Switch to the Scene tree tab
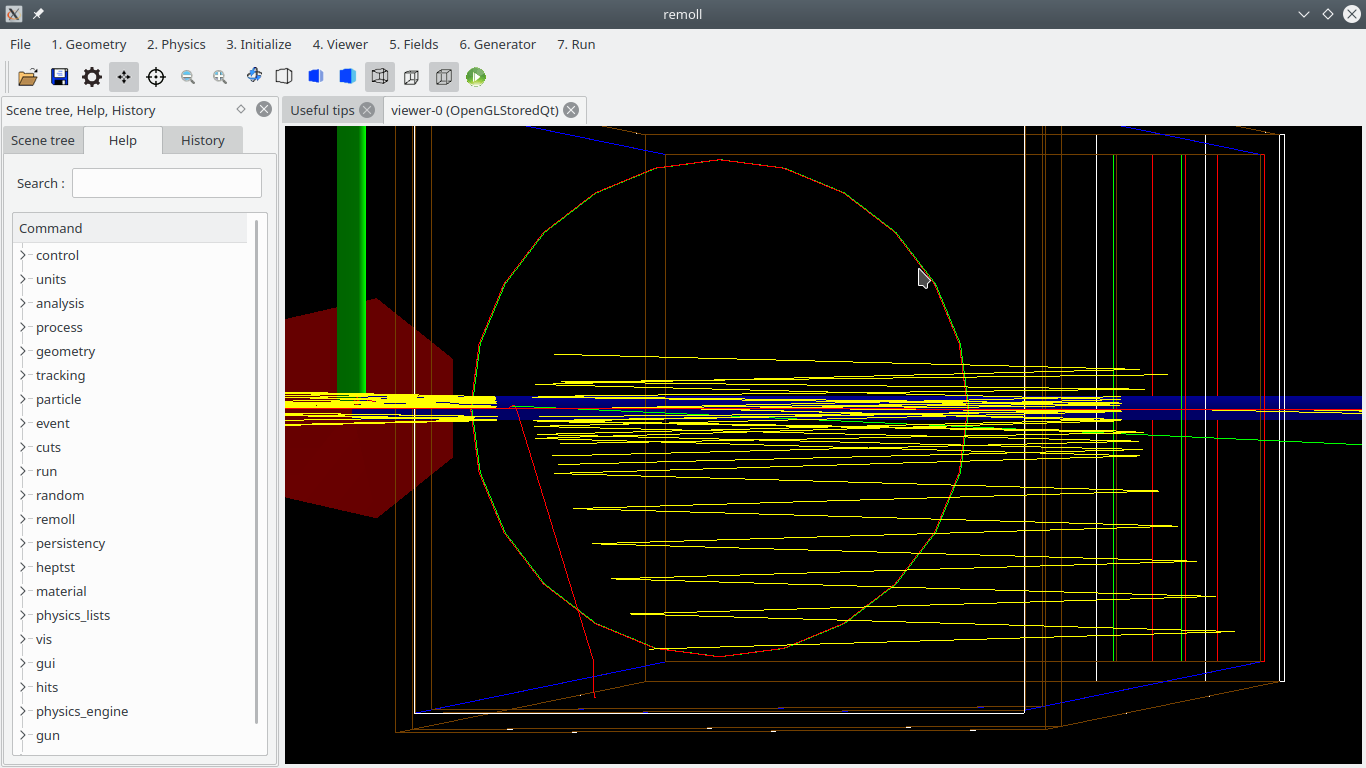This screenshot has height=768, width=1366. tap(43, 140)
